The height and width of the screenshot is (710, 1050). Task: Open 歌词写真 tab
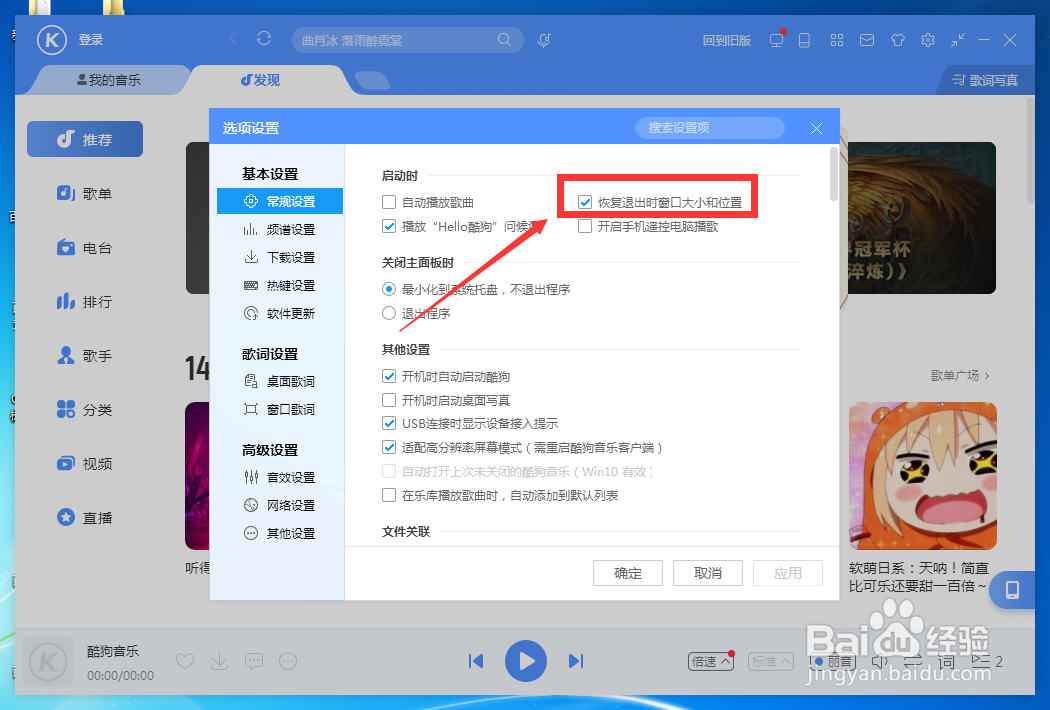(985, 80)
